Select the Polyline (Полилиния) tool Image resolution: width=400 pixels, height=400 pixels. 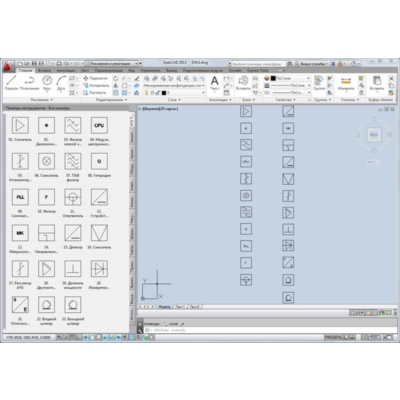tap(29, 83)
